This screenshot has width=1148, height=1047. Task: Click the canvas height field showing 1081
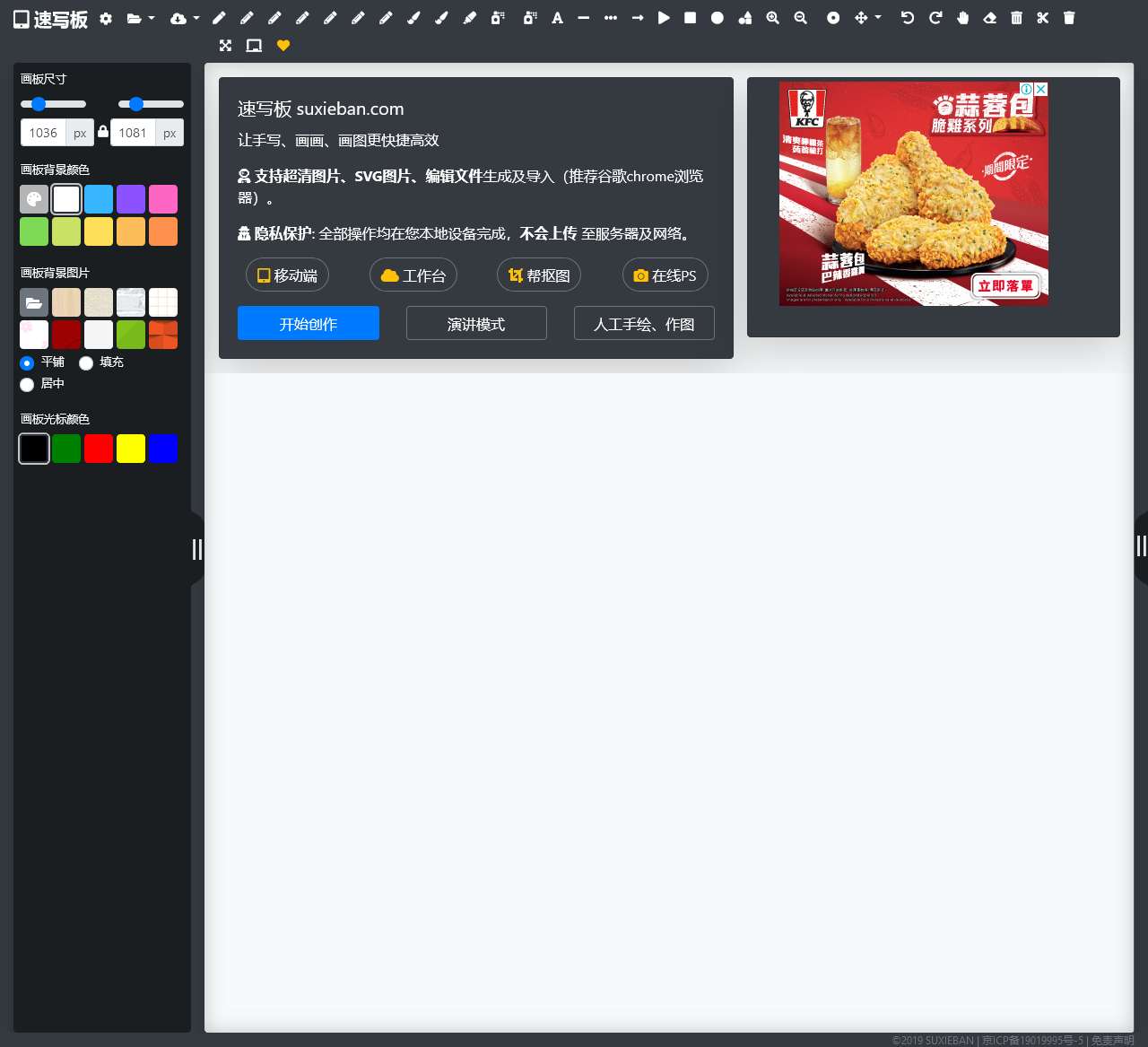coord(133,133)
